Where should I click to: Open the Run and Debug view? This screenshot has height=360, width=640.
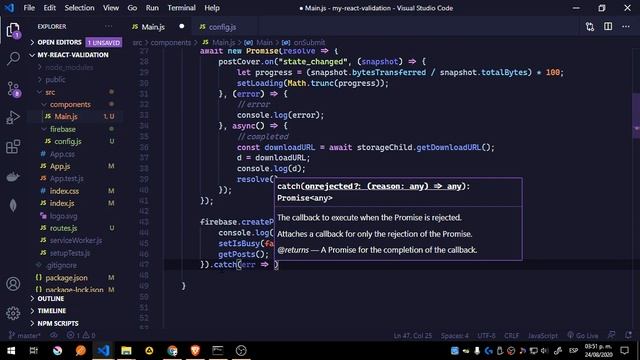point(13,118)
